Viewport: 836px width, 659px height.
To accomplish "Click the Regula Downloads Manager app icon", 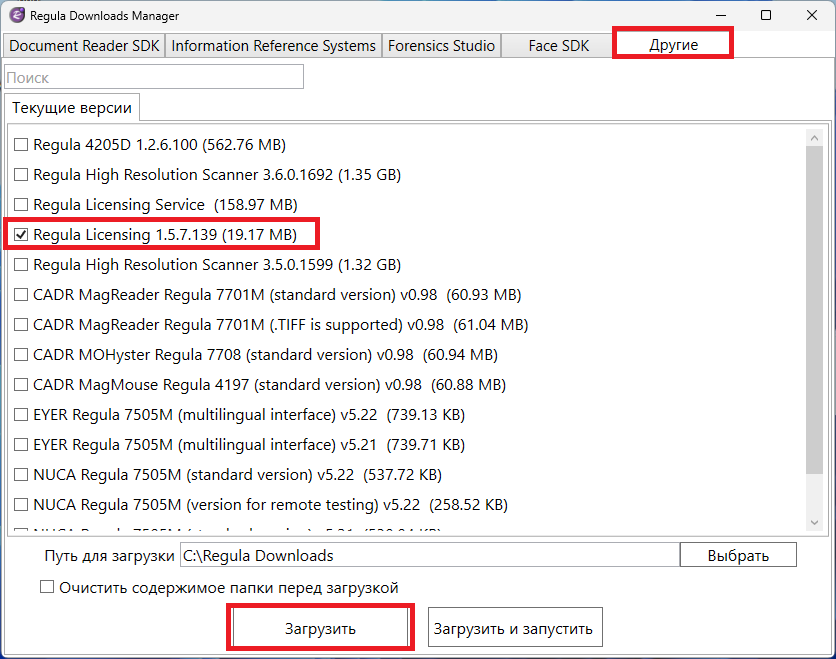I will point(17,15).
